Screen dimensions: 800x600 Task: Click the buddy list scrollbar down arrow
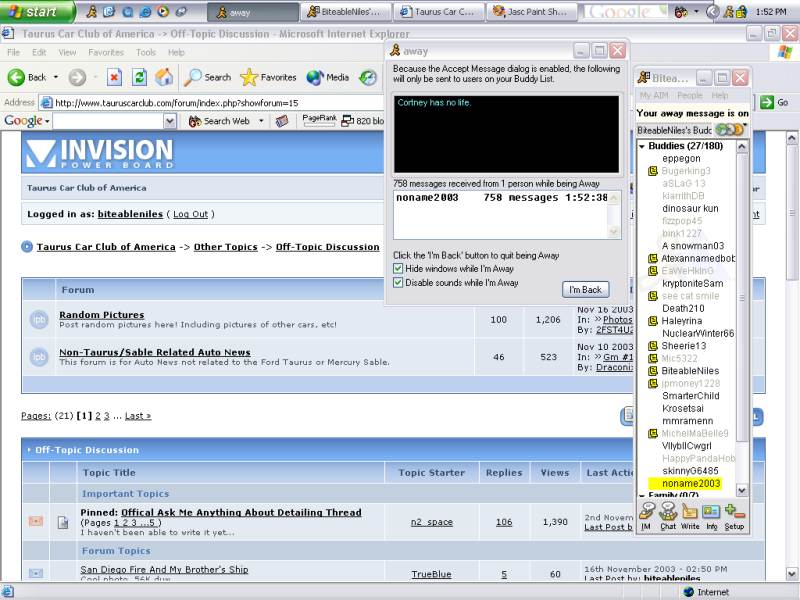pos(742,490)
